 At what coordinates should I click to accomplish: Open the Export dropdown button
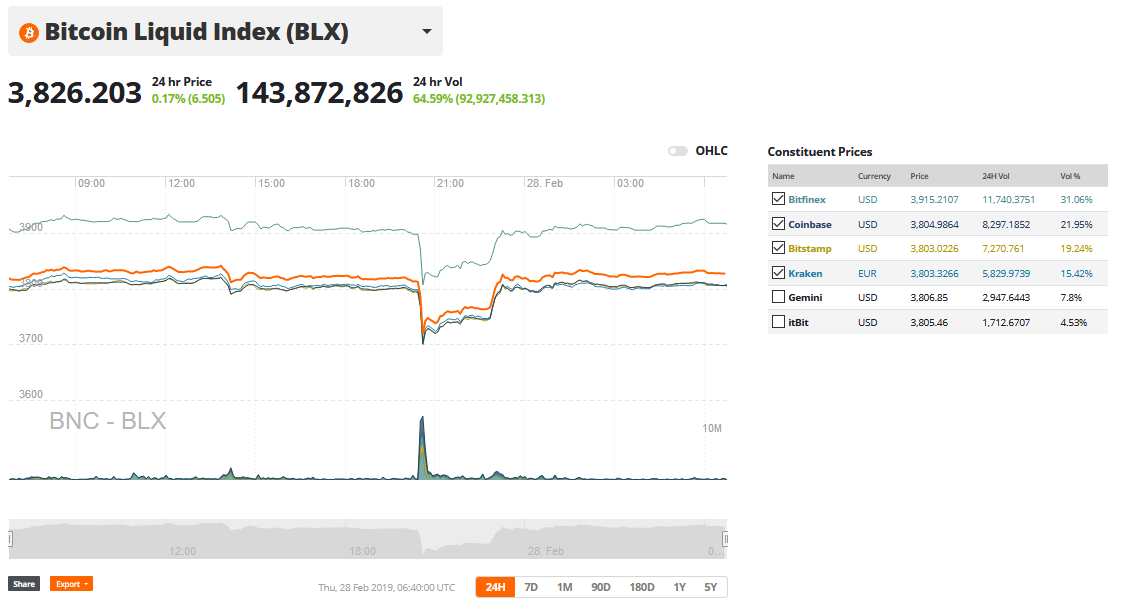click(71, 584)
